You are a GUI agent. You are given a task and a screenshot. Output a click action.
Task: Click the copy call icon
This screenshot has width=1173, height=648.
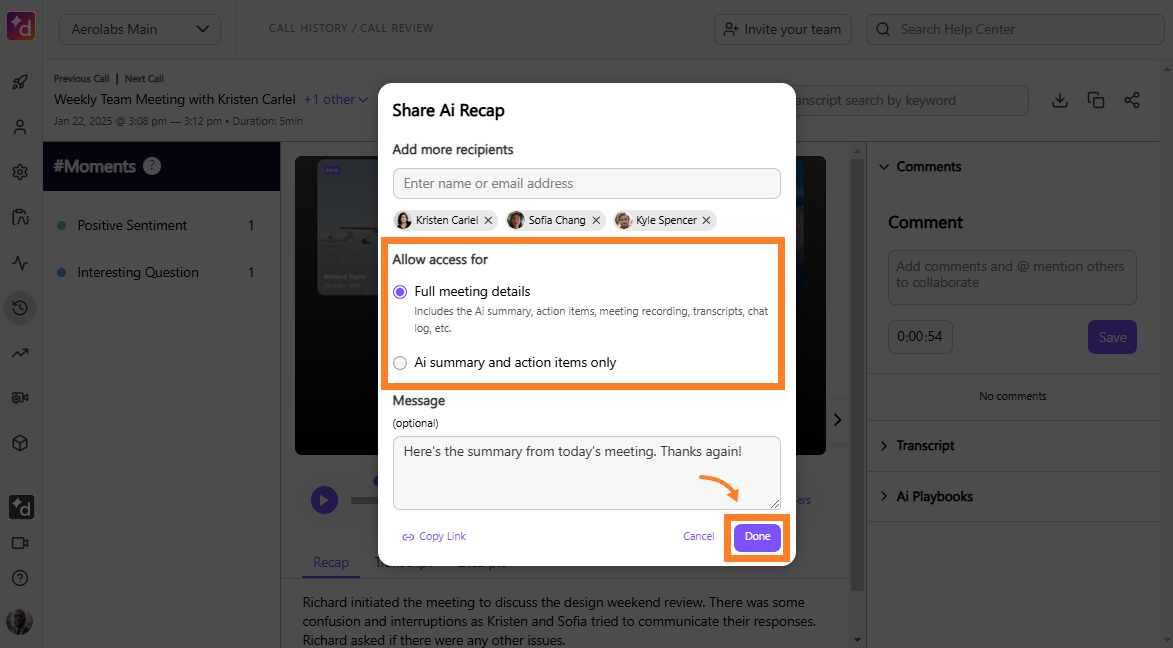click(x=1096, y=100)
